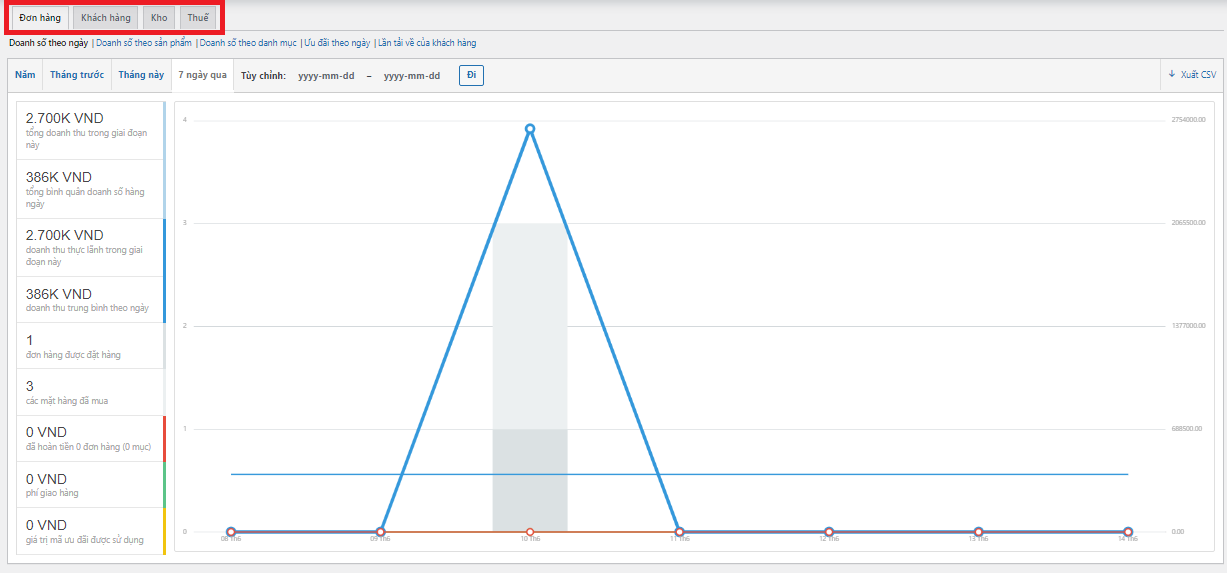Open Lần tải về của khách hàng
The image size is (1227, 573).
coord(427,43)
